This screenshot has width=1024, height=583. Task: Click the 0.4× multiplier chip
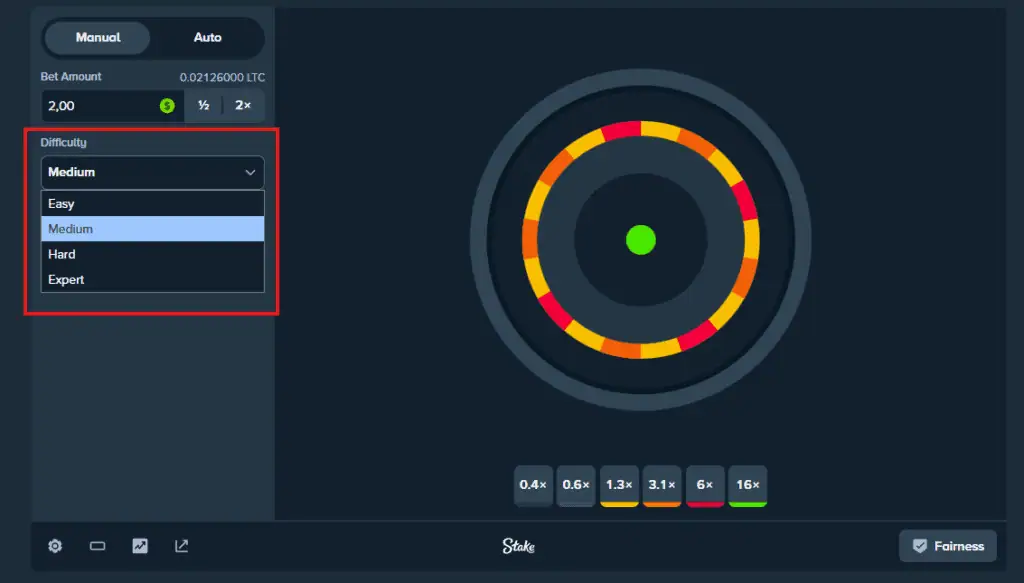click(533, 485)
